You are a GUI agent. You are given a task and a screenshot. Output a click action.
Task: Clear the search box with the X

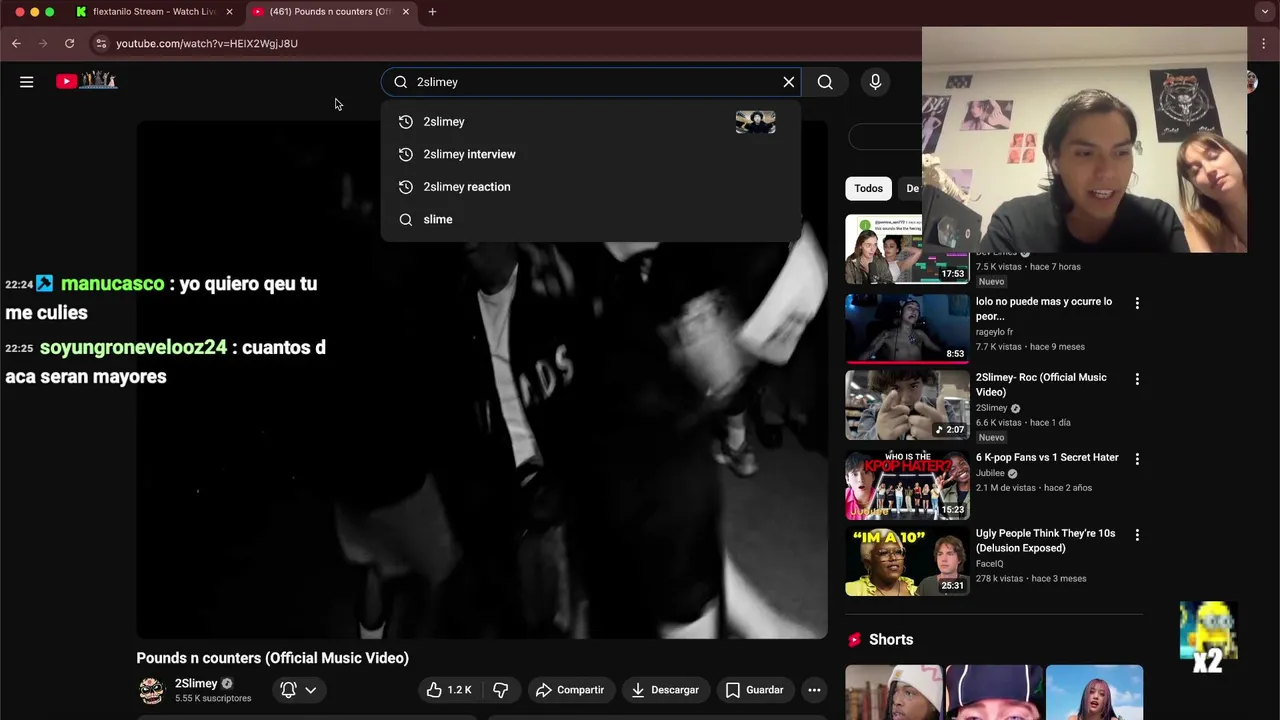(789, 82)
